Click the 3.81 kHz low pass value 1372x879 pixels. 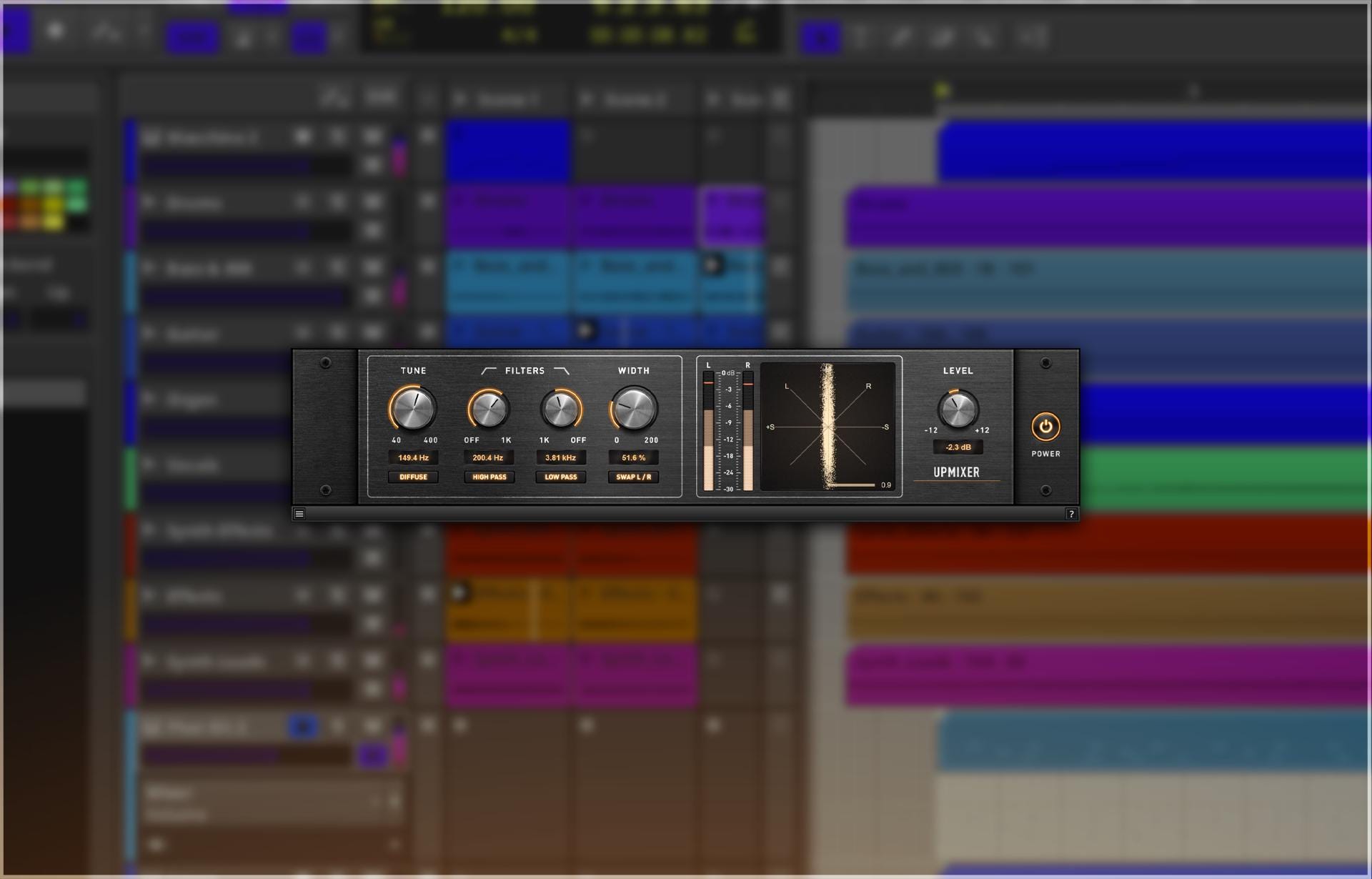561,457
